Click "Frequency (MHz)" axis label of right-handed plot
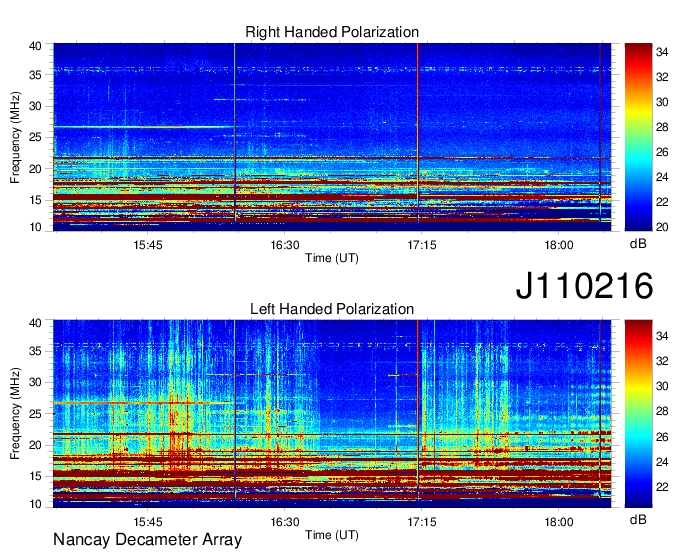680x552 pixels. (15, 137)
